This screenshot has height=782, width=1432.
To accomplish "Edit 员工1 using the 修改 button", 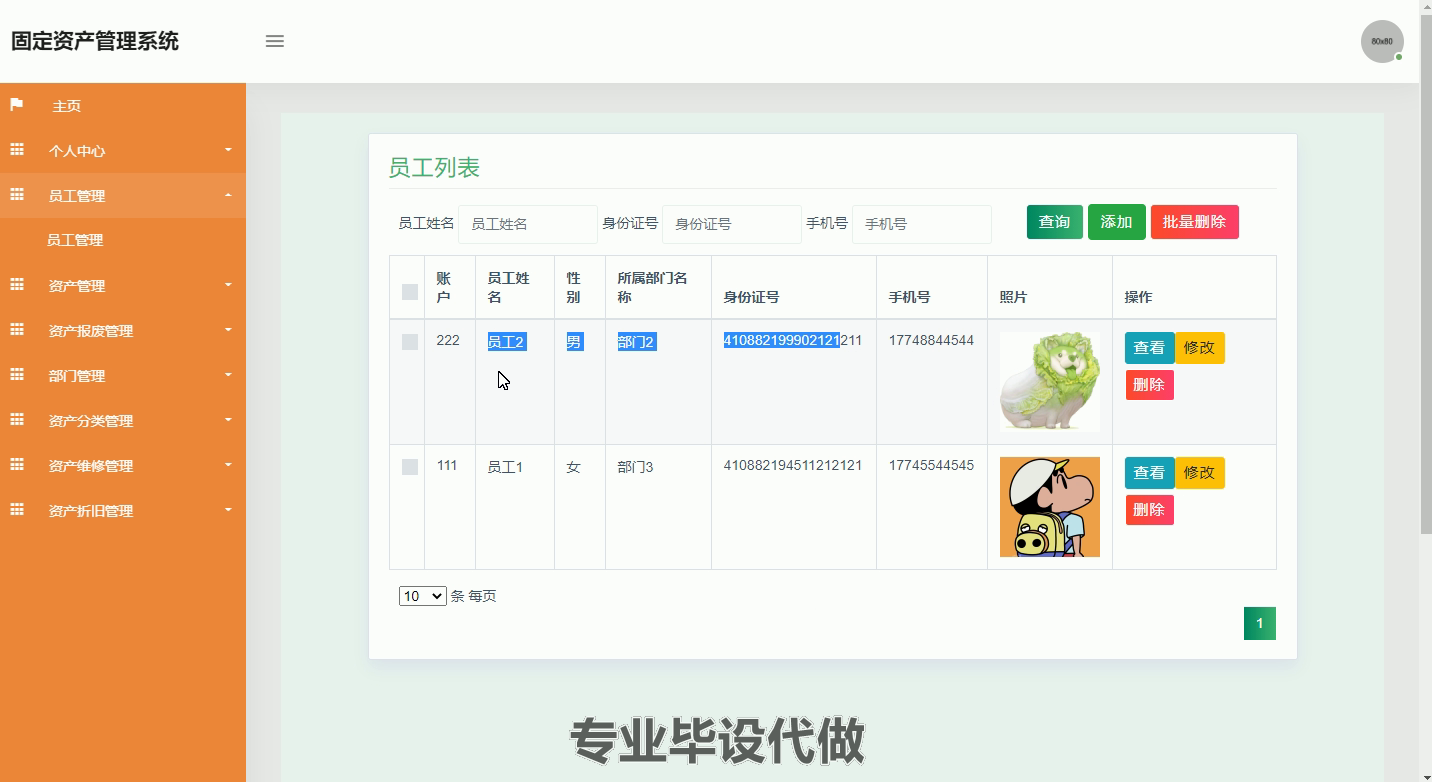I will 1199,473.
